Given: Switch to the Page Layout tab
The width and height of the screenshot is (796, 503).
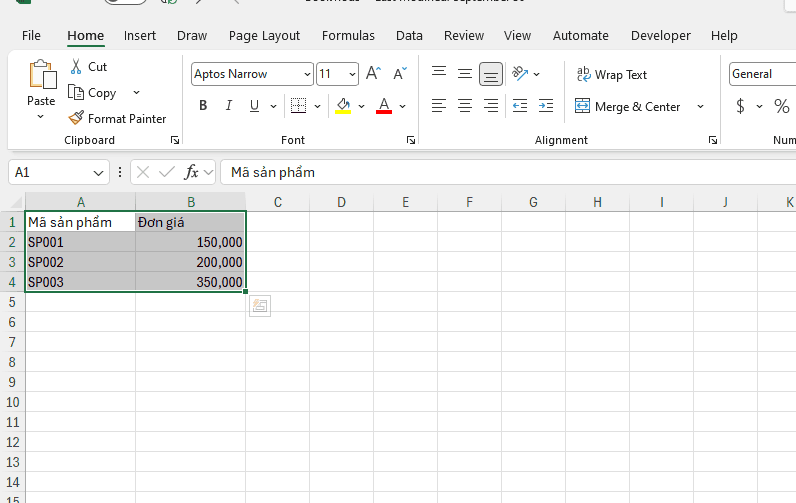Looking at the screenshot, I should tap(264, 36).
